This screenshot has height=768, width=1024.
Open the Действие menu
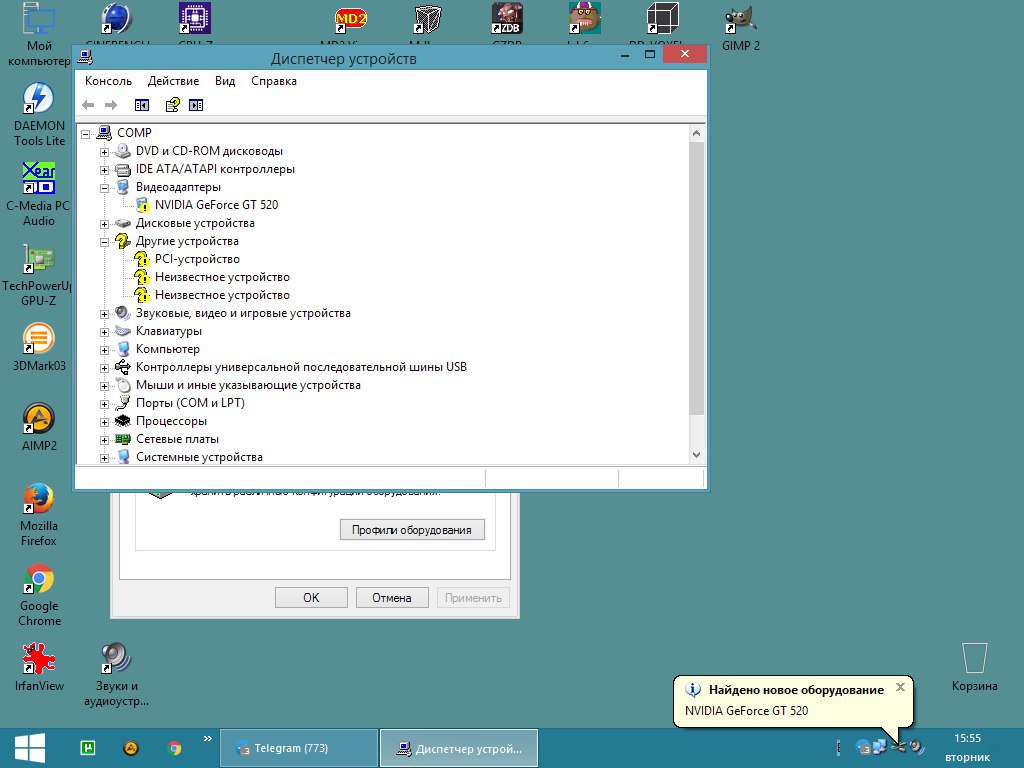pyautogui.click(x=173, y=81)
